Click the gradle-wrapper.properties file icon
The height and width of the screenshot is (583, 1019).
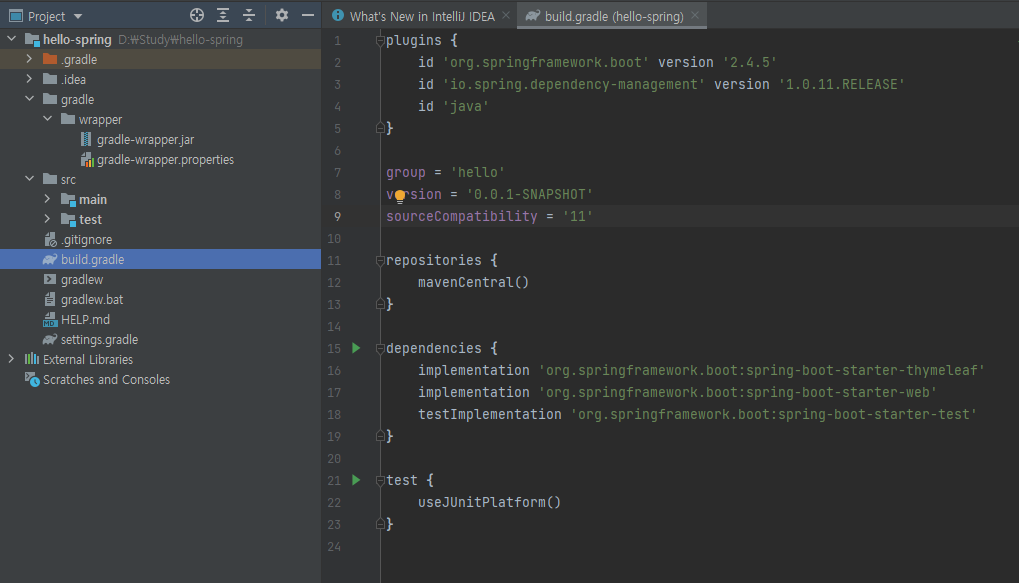tap(86, 159)
